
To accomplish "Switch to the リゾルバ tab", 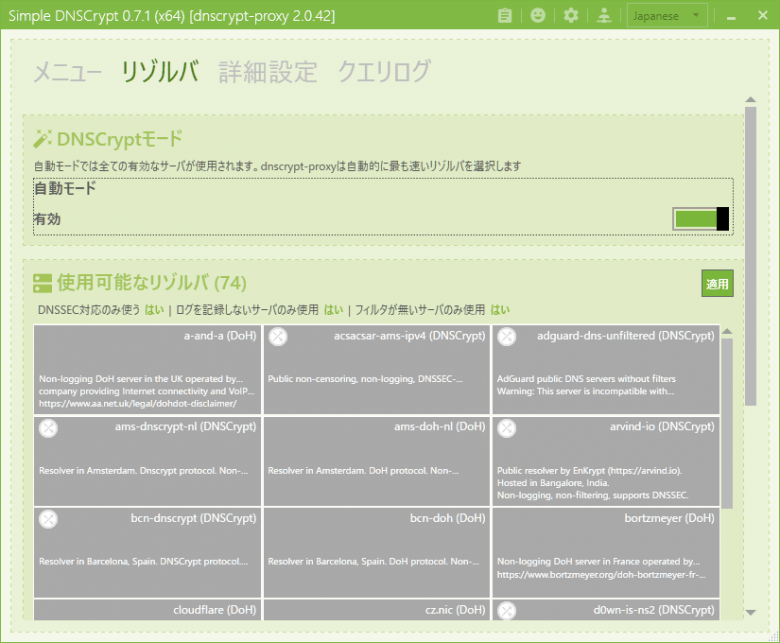I will [160, 72].
